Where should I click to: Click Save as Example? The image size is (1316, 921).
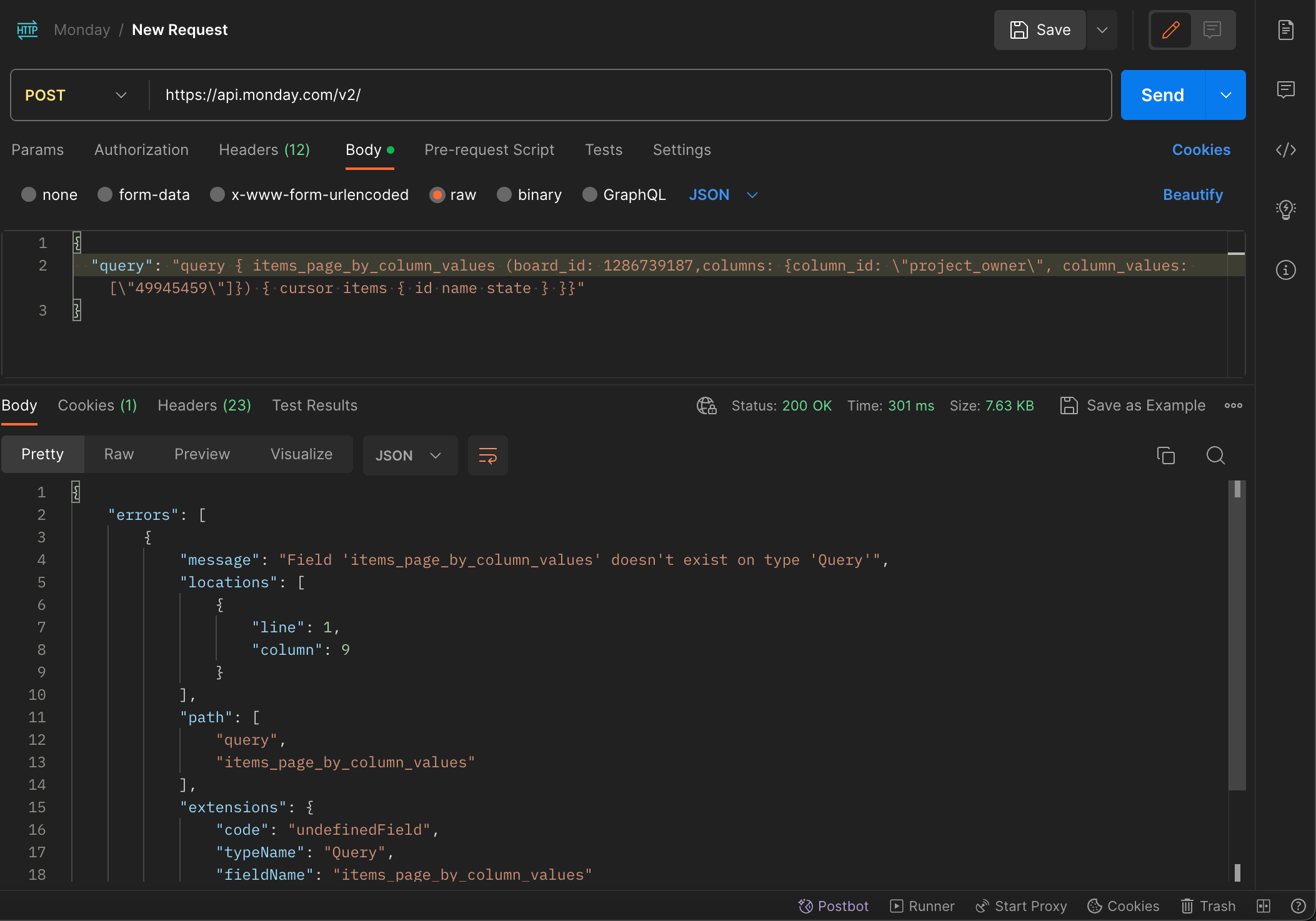pos(1132,406)
